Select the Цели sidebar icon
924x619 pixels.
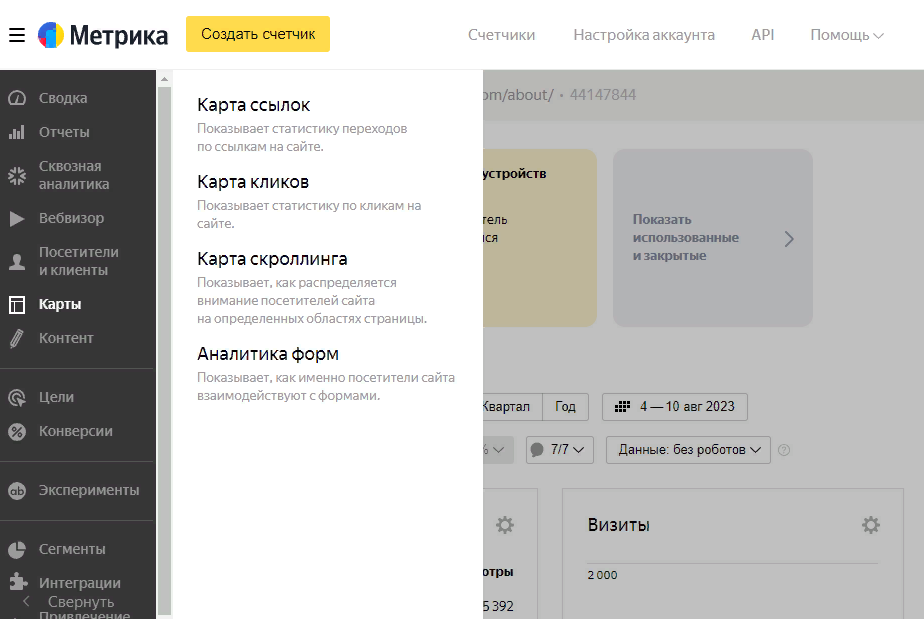point(20,397)
